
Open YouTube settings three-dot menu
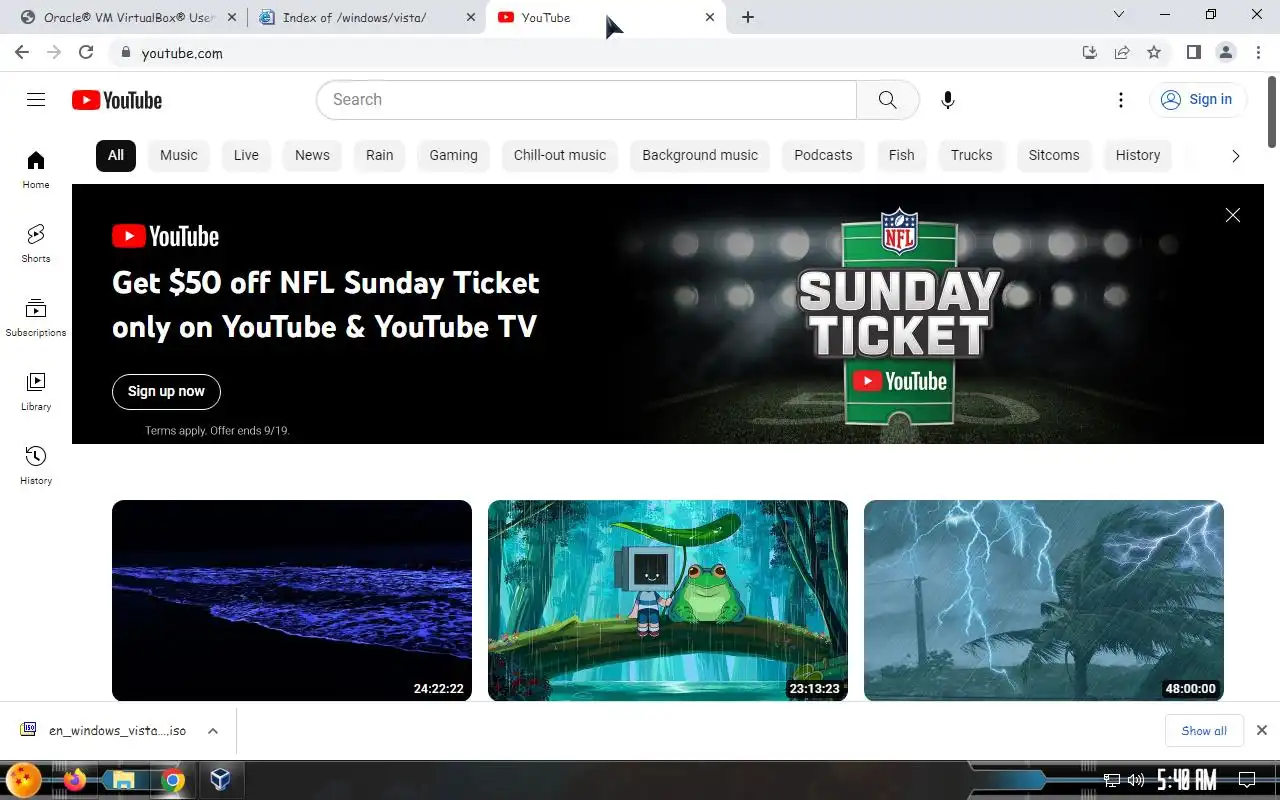point(1121,100)
